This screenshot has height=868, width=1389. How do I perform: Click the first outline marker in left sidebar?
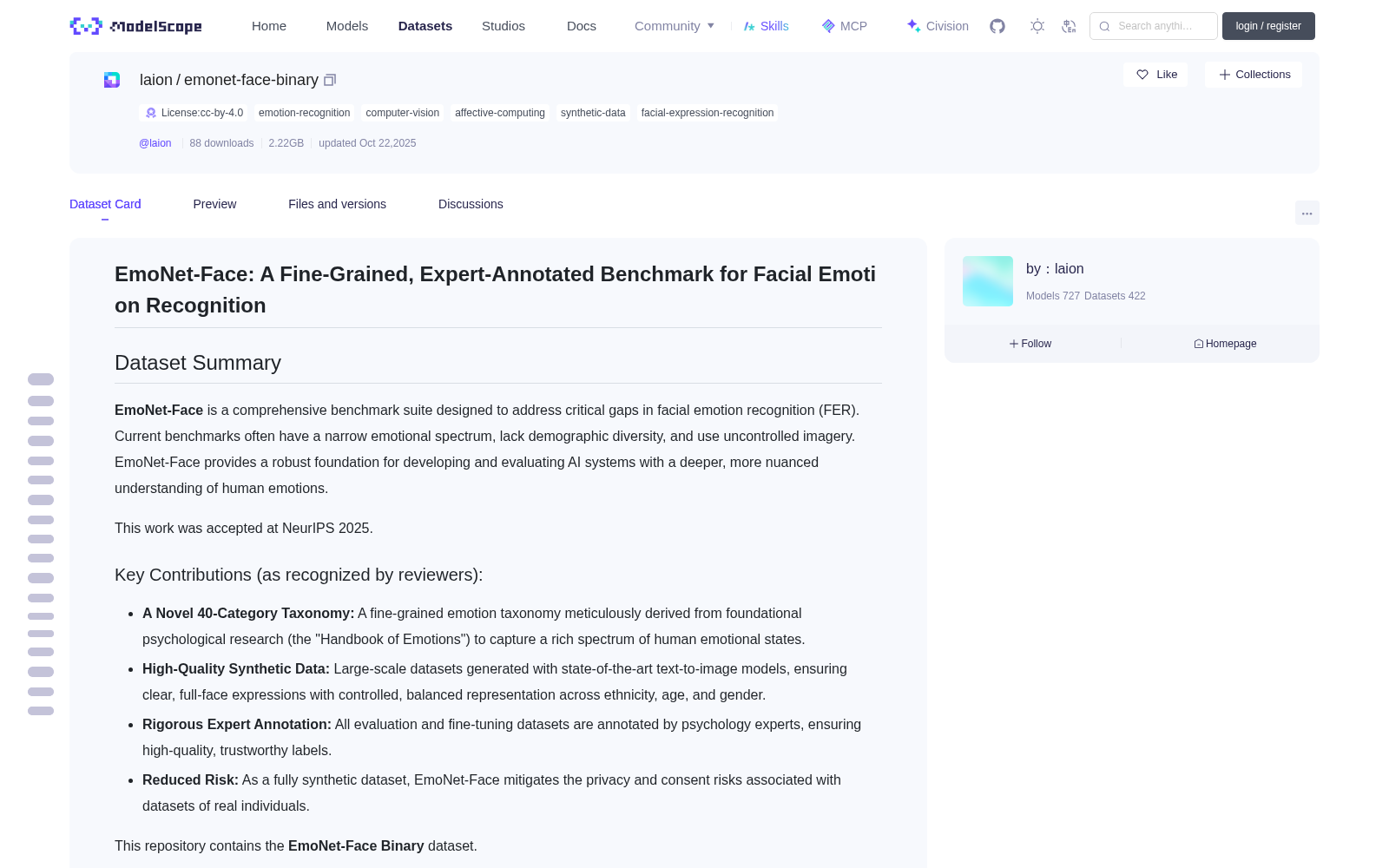pyautogui.click(x=41, y=379)
